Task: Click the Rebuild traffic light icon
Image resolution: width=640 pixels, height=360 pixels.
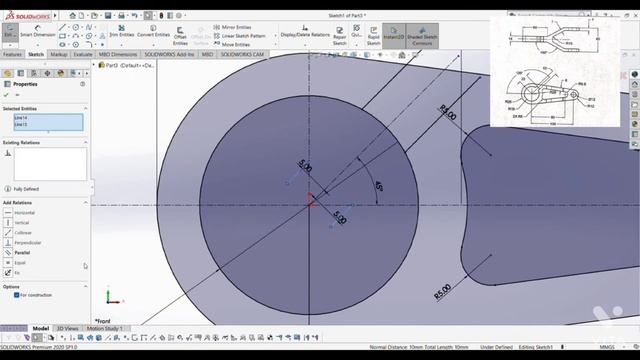Action: coord(161,16)
